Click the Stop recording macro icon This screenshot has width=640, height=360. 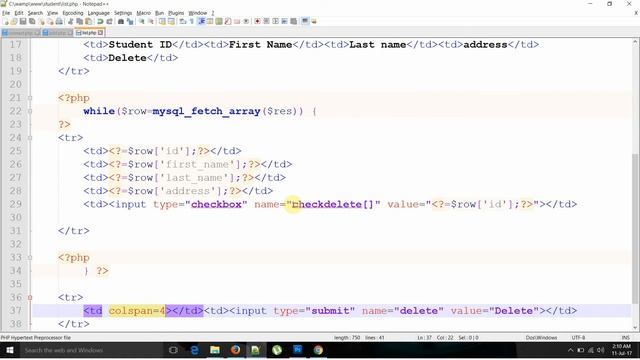click(x=266, y=21)
